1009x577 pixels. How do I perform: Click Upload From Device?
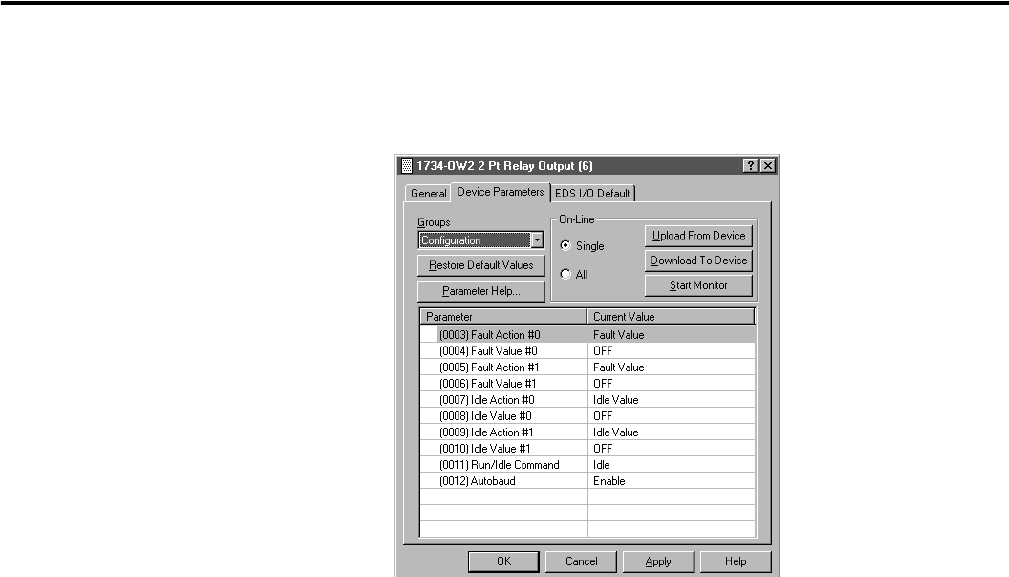[698, 236]
